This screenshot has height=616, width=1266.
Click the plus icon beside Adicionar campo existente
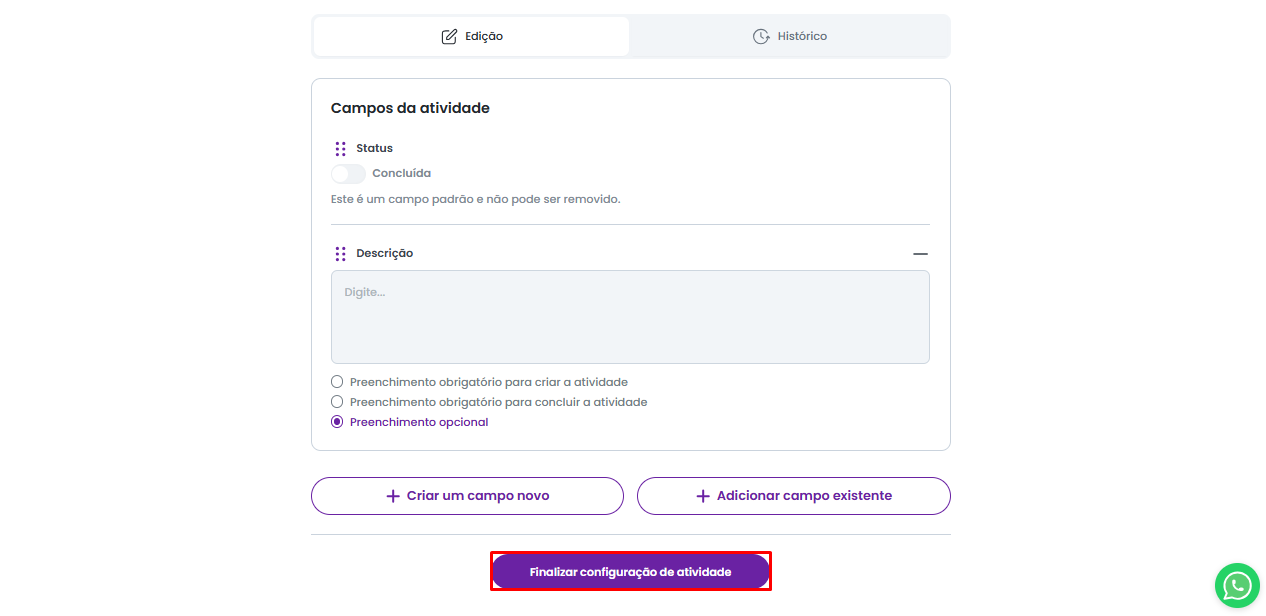tap(703, 496)
